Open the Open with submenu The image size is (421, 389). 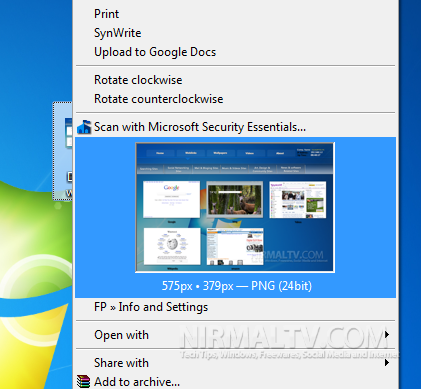point(235,335)
